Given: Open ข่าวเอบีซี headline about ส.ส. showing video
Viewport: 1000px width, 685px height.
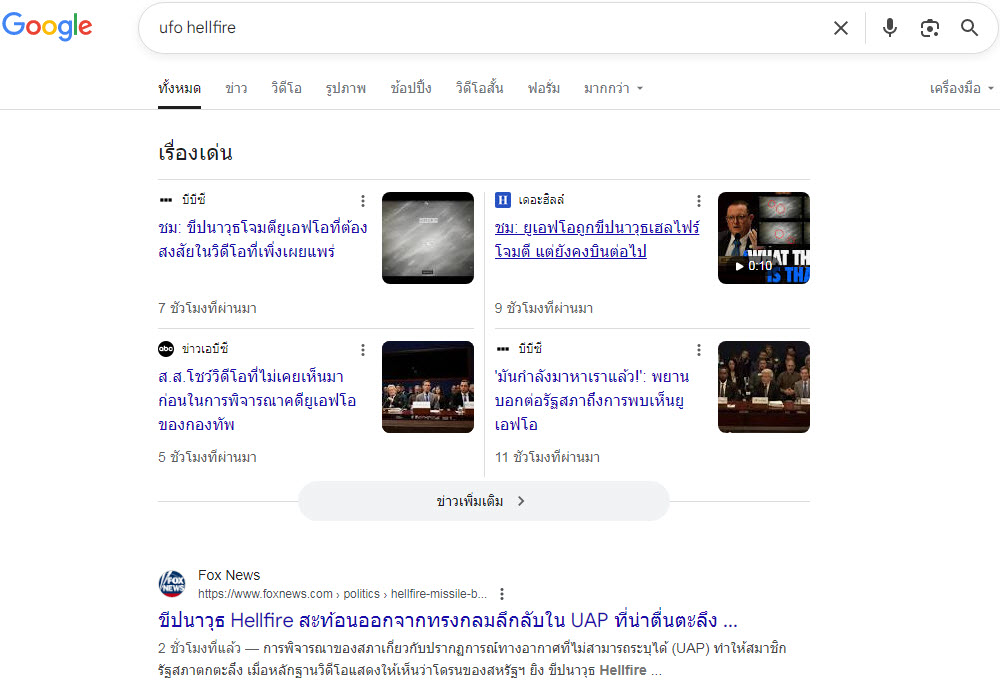Looking at the screenshot, I should point(257,401).
